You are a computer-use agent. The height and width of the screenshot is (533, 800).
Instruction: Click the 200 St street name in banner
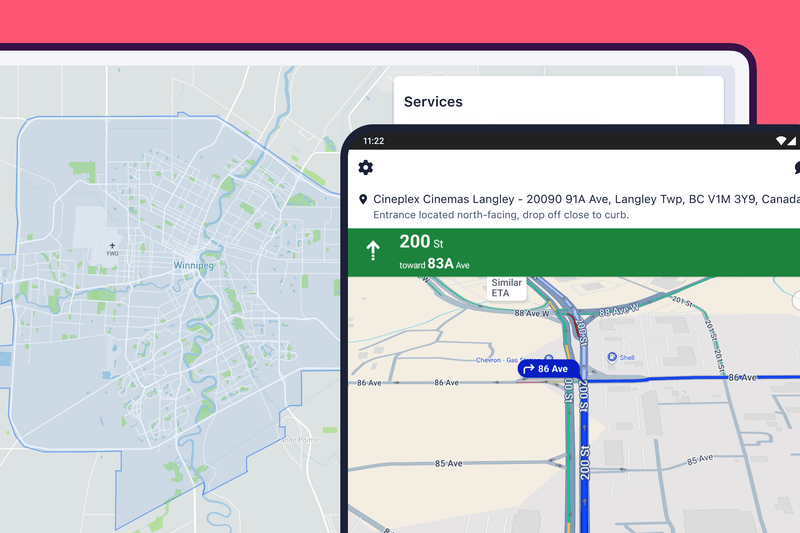tap(421, 242)
